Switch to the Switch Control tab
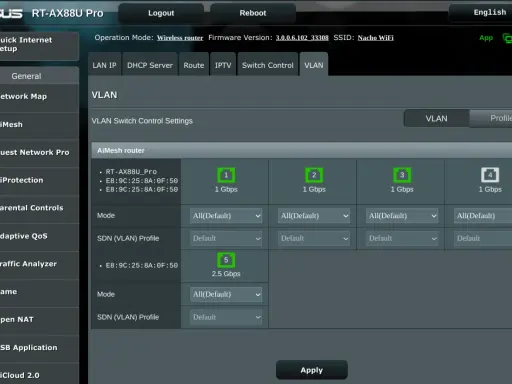The height and width of the screenshot is (384, 512). [268, 64]
